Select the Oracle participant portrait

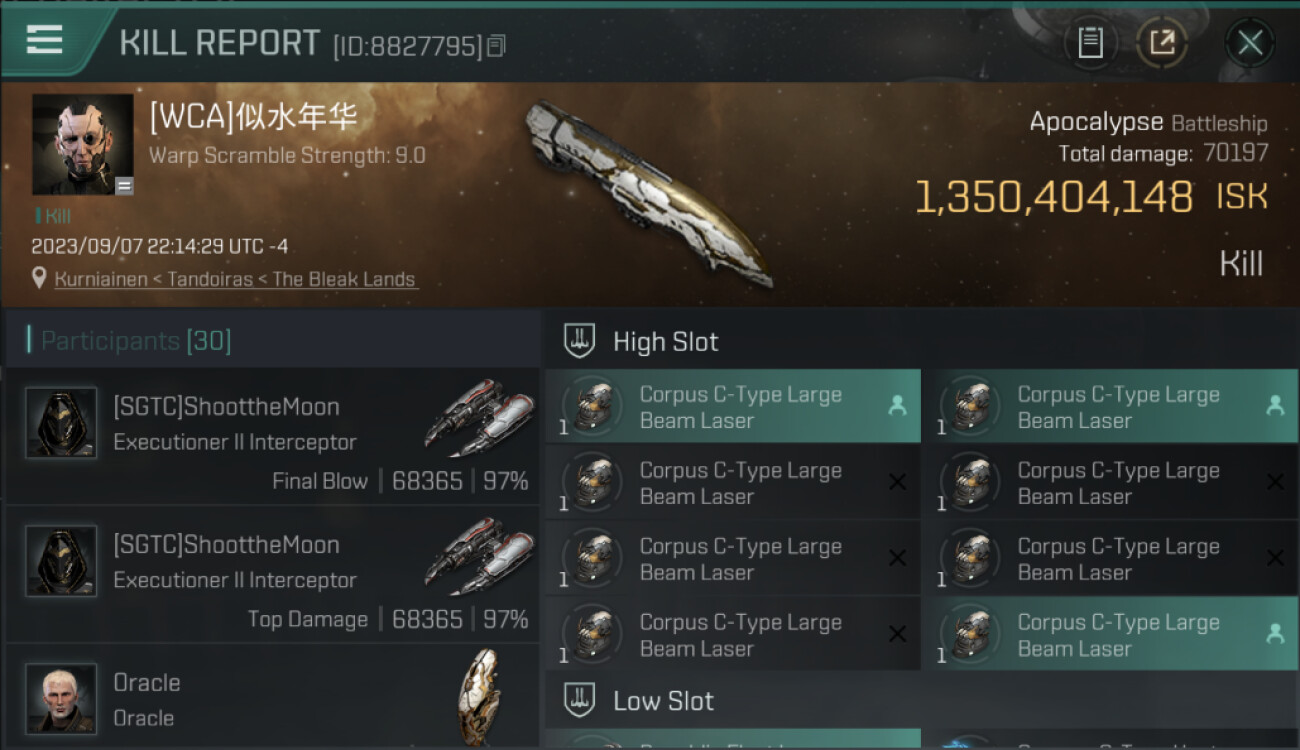[61, 698]
